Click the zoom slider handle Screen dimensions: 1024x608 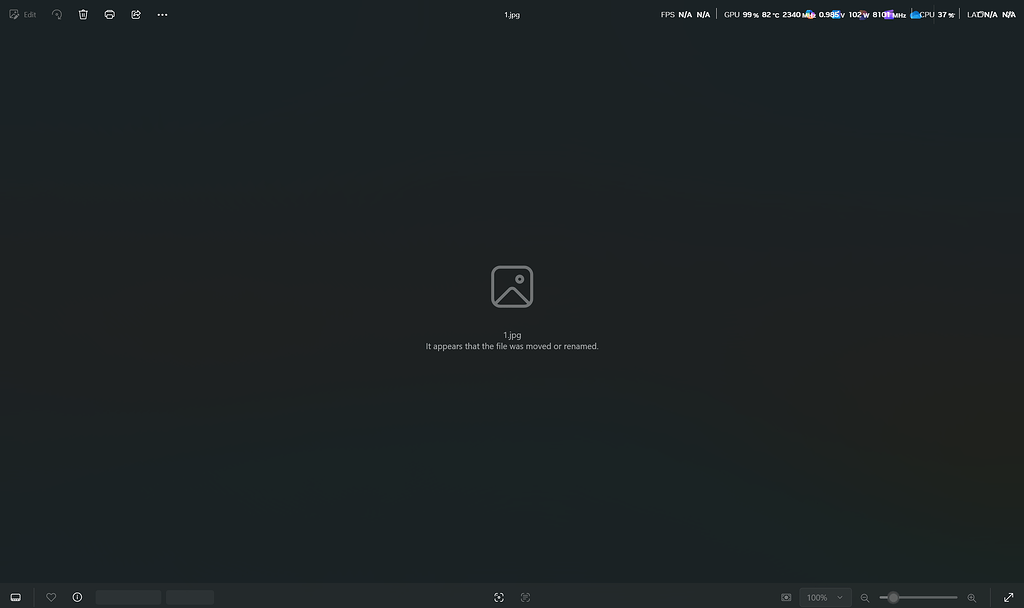(x=893, y=597)
